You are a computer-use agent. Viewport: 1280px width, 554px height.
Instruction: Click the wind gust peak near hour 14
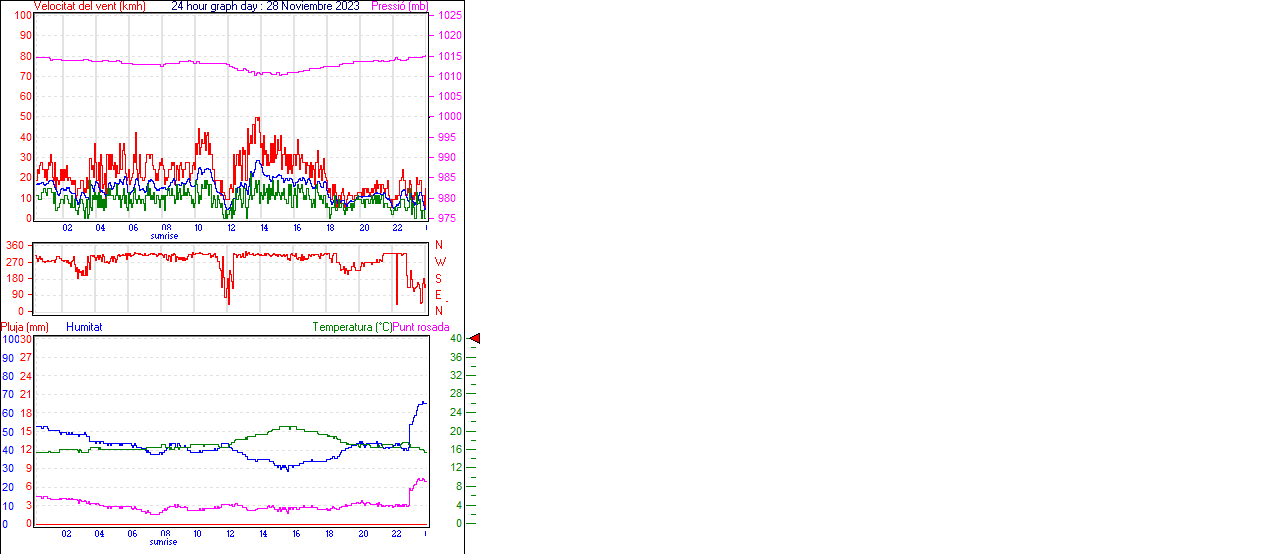click(x=257, y=119)
